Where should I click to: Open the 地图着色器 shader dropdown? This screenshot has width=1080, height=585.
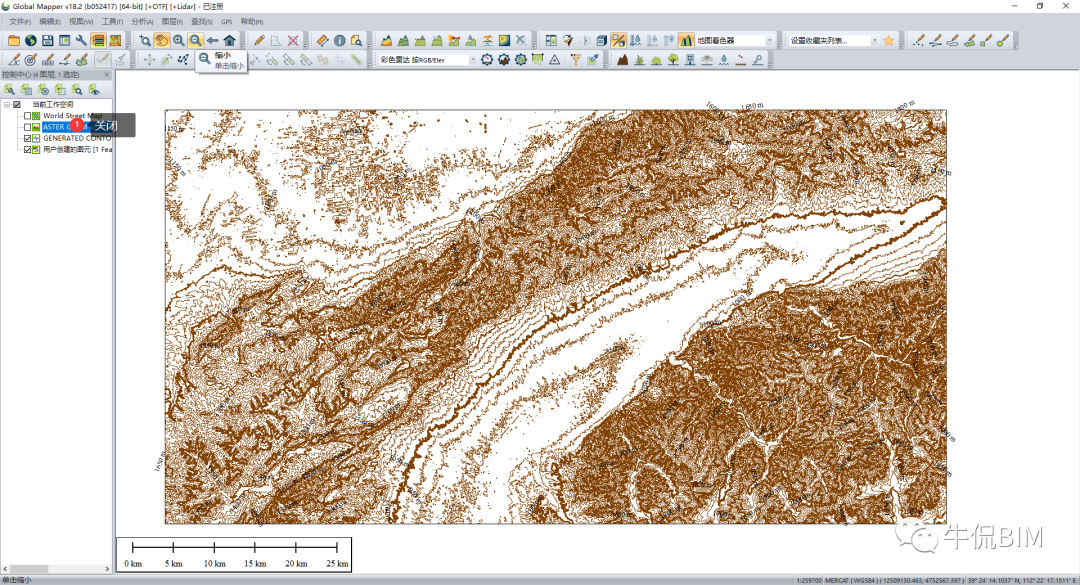point(770,40)
